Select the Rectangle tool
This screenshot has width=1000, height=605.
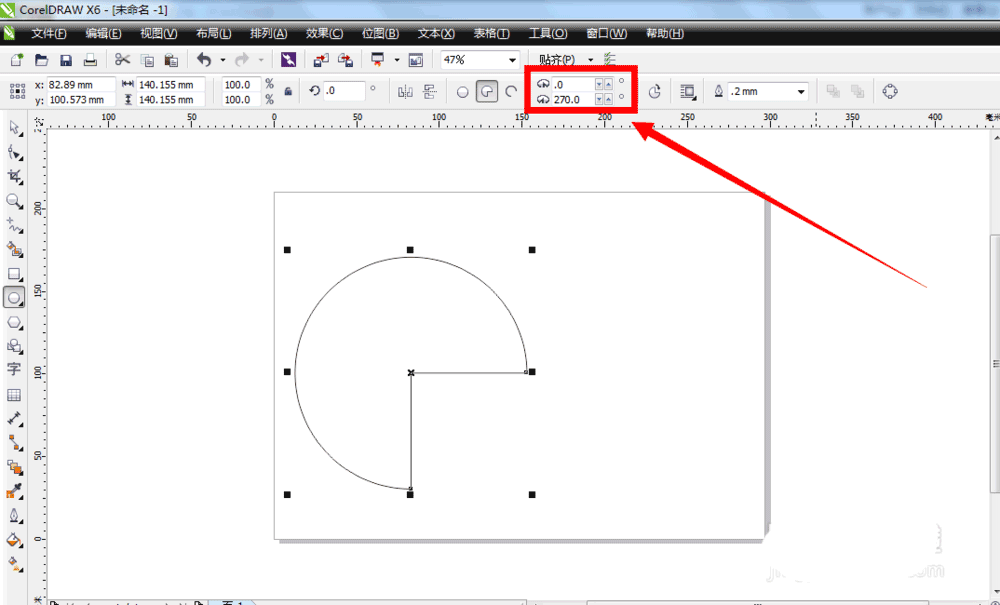[x=14, y=273]
